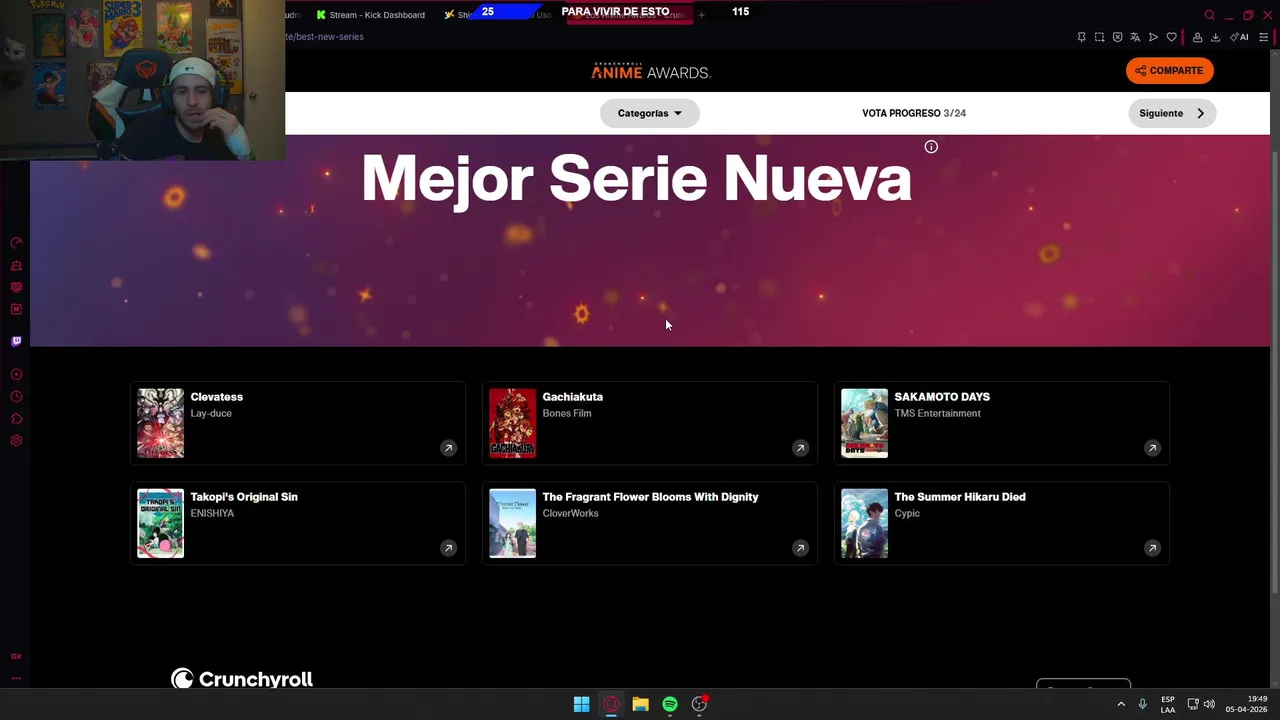Click the taskbar volume icon
1280x720 pixels.
pos(1209,704)
